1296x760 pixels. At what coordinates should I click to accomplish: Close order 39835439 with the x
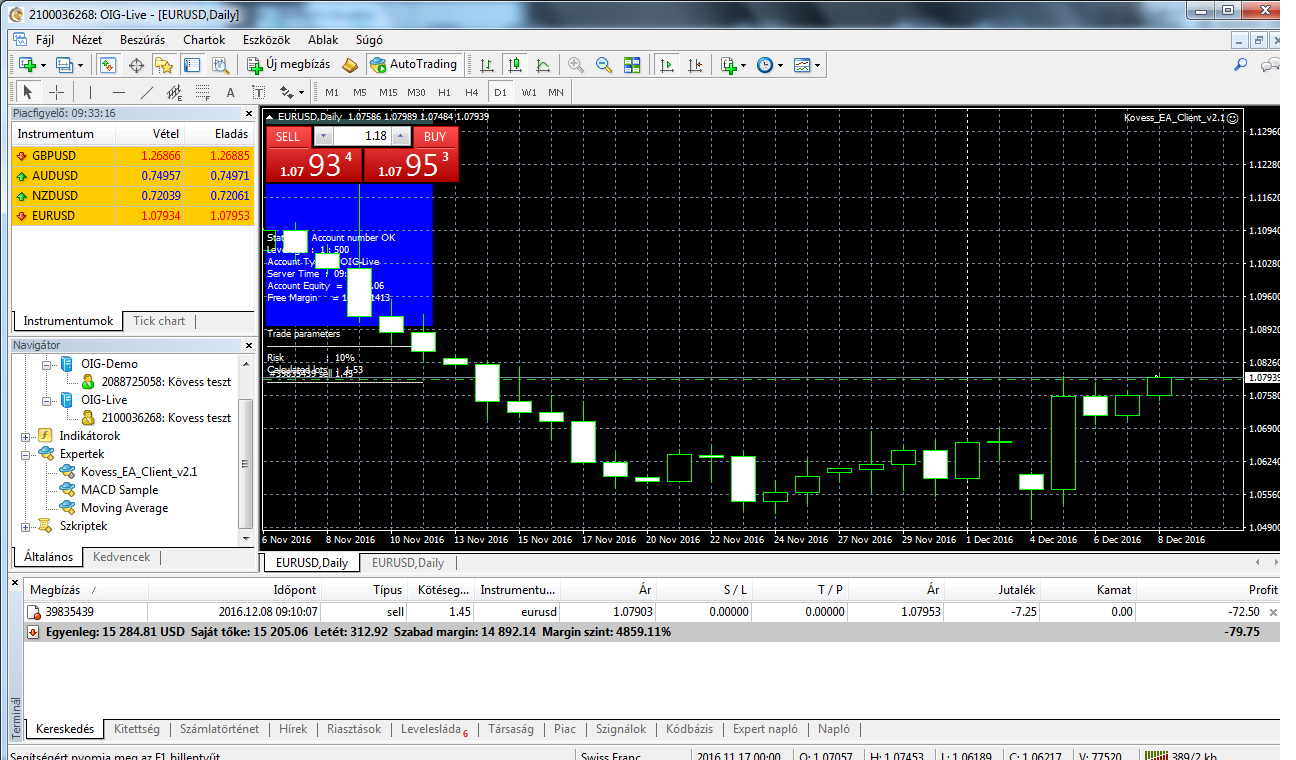click(1273, 612)
